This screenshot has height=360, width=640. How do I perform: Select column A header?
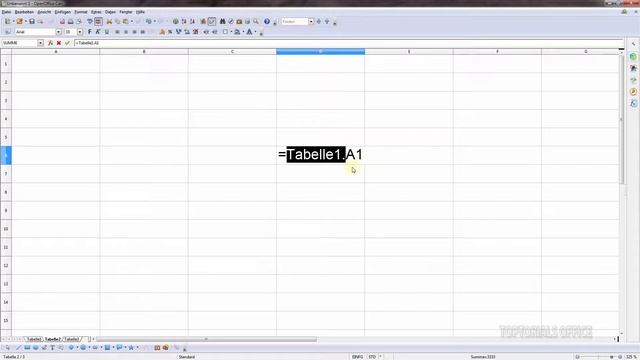coord(56,51)
